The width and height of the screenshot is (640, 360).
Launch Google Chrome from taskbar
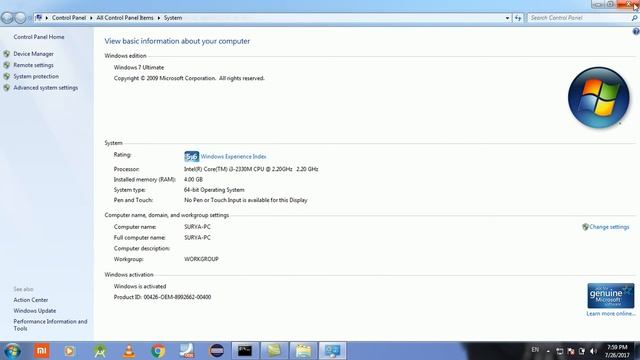coord(158,351)
